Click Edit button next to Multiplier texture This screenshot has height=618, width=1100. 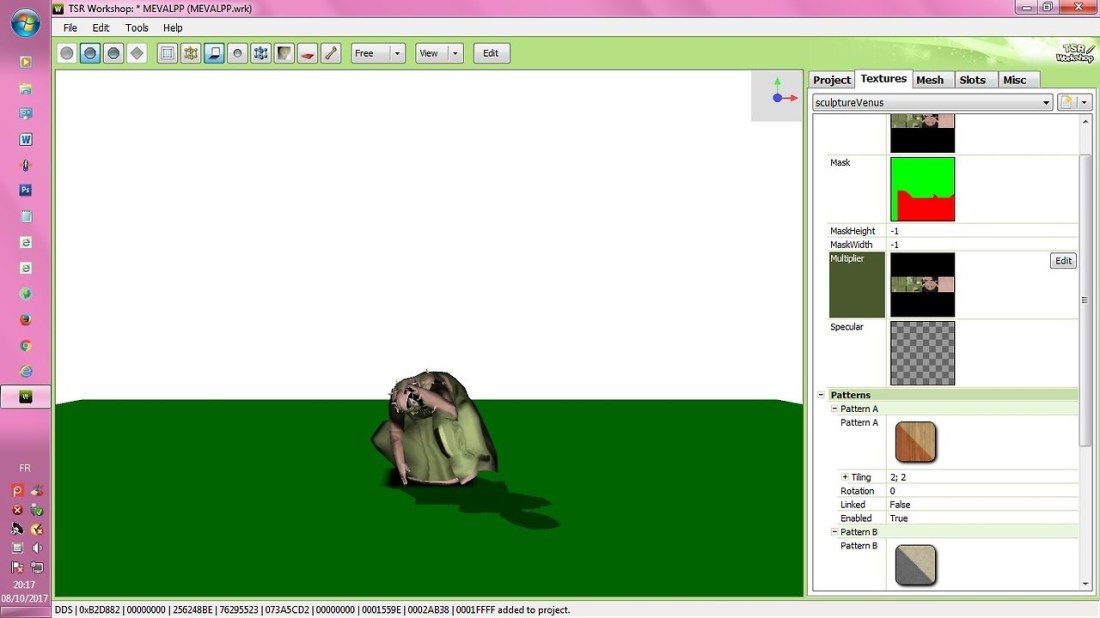tap(1063, 261)
